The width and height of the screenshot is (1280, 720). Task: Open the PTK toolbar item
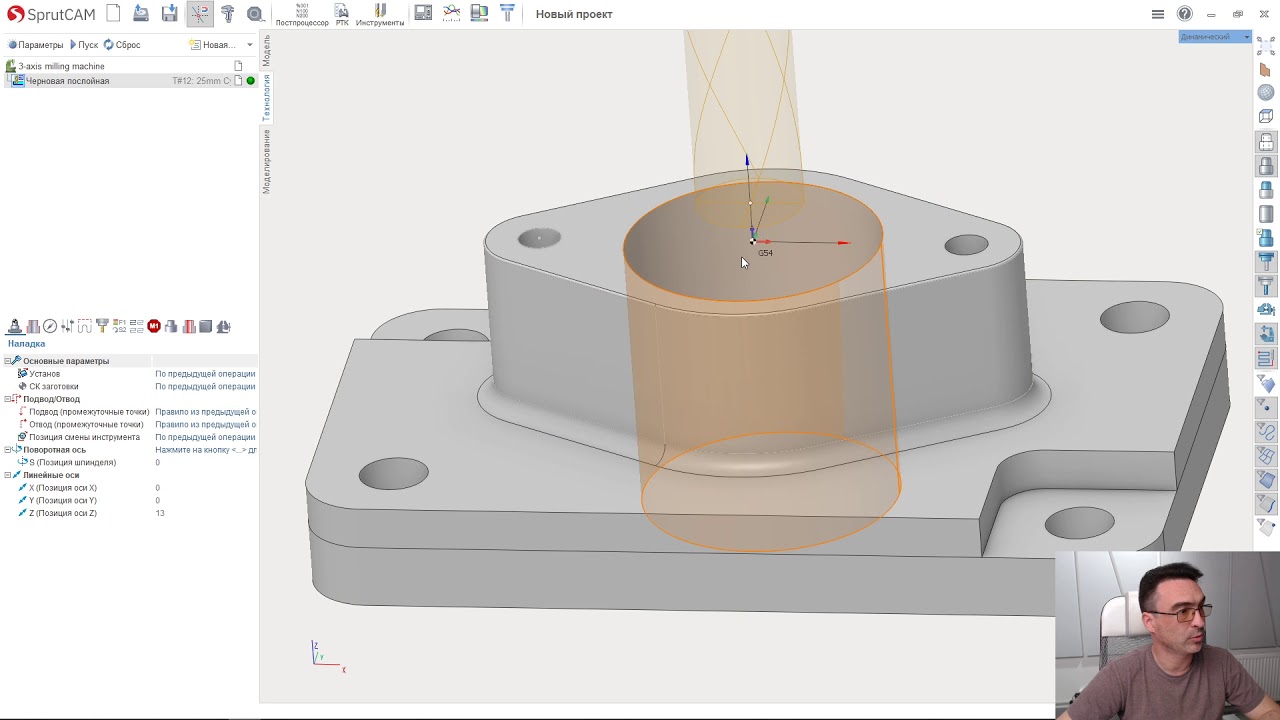[342, 15]
